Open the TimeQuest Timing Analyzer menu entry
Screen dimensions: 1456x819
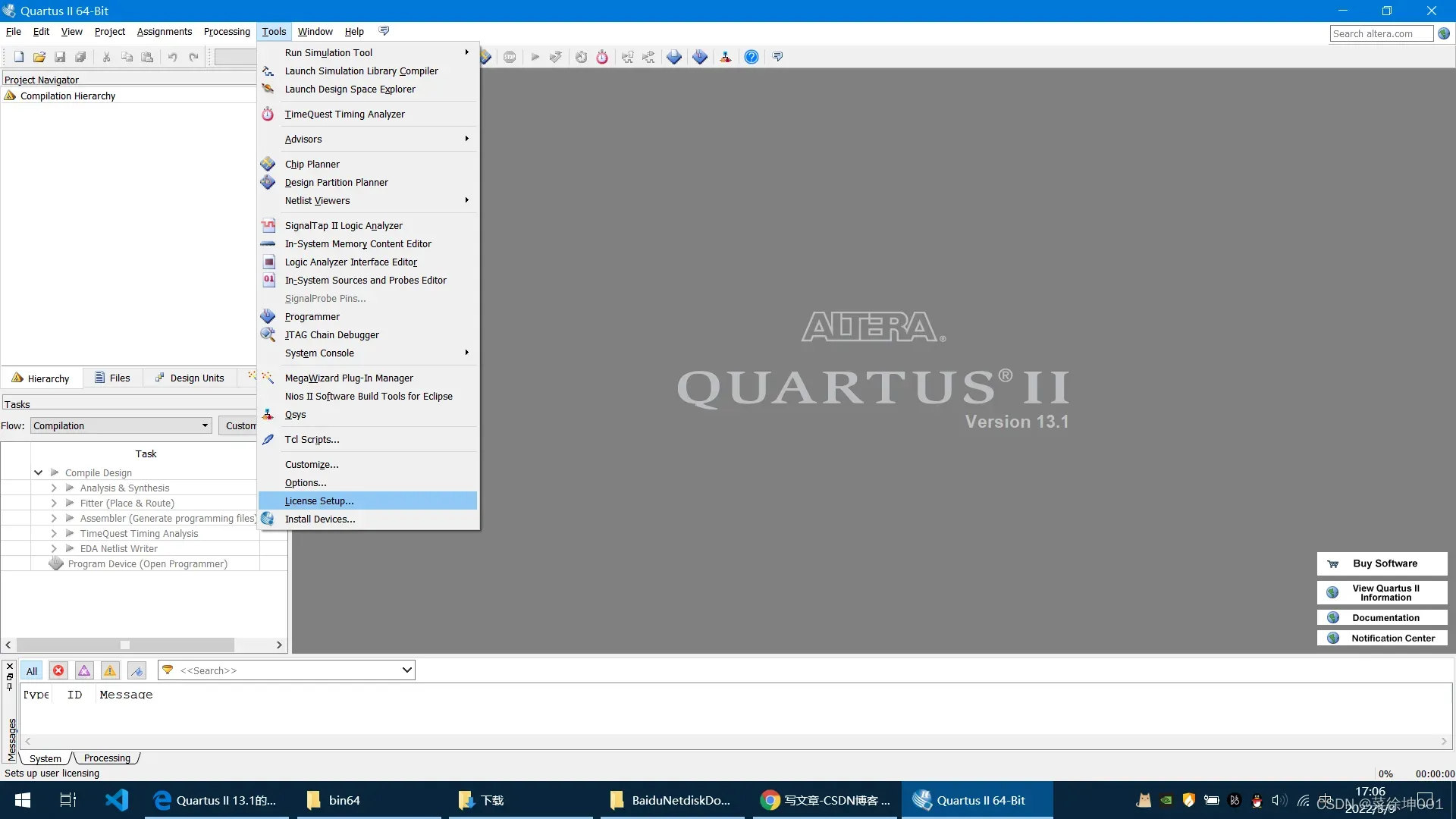(369, 114)
